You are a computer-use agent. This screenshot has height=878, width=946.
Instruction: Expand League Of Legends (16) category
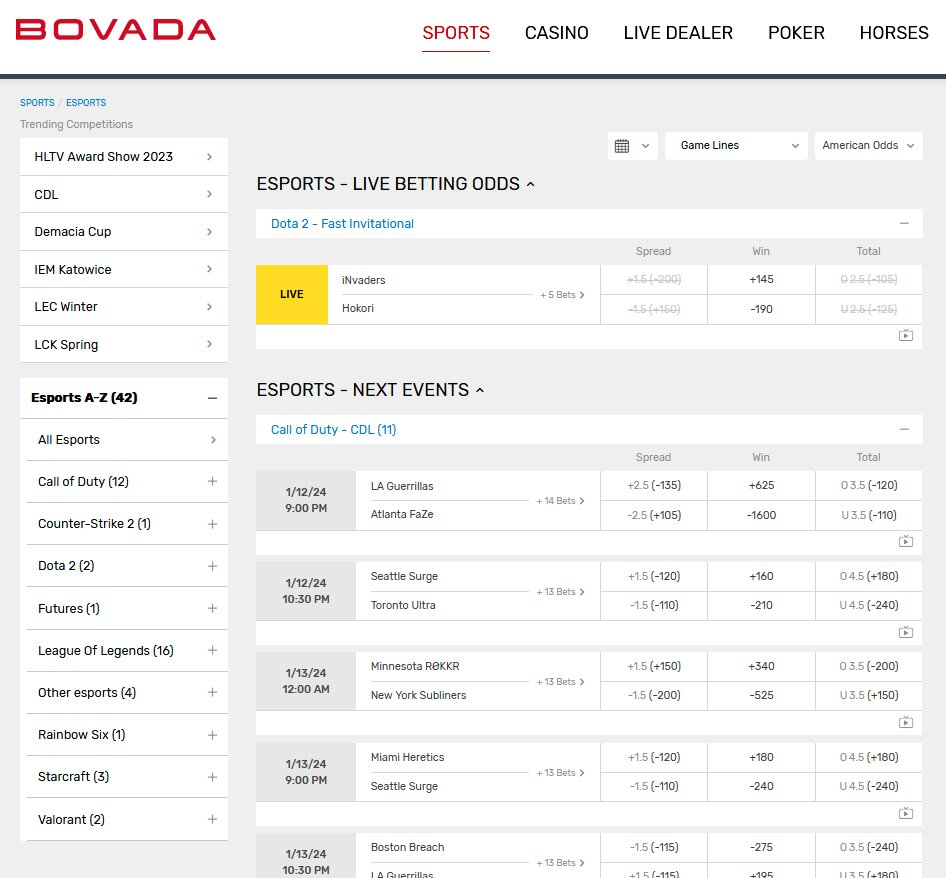click(x=212, y=651)
